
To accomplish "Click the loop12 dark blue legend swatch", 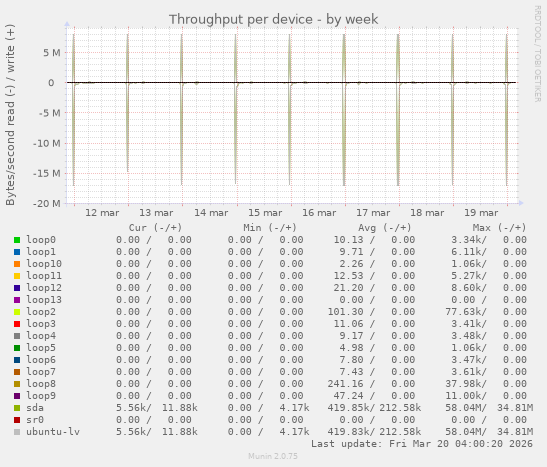I will 17,288.
